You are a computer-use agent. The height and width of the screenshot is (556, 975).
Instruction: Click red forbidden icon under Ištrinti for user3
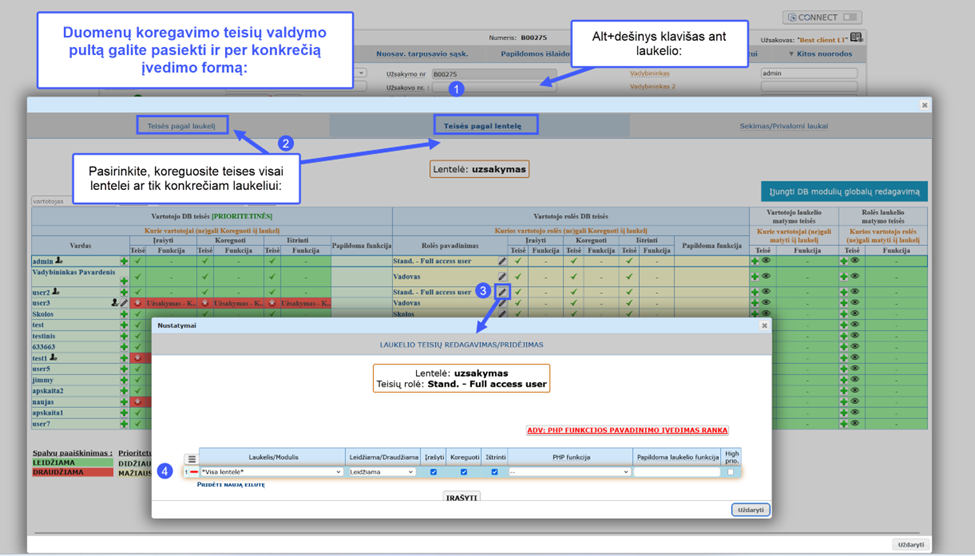[272, 303]
